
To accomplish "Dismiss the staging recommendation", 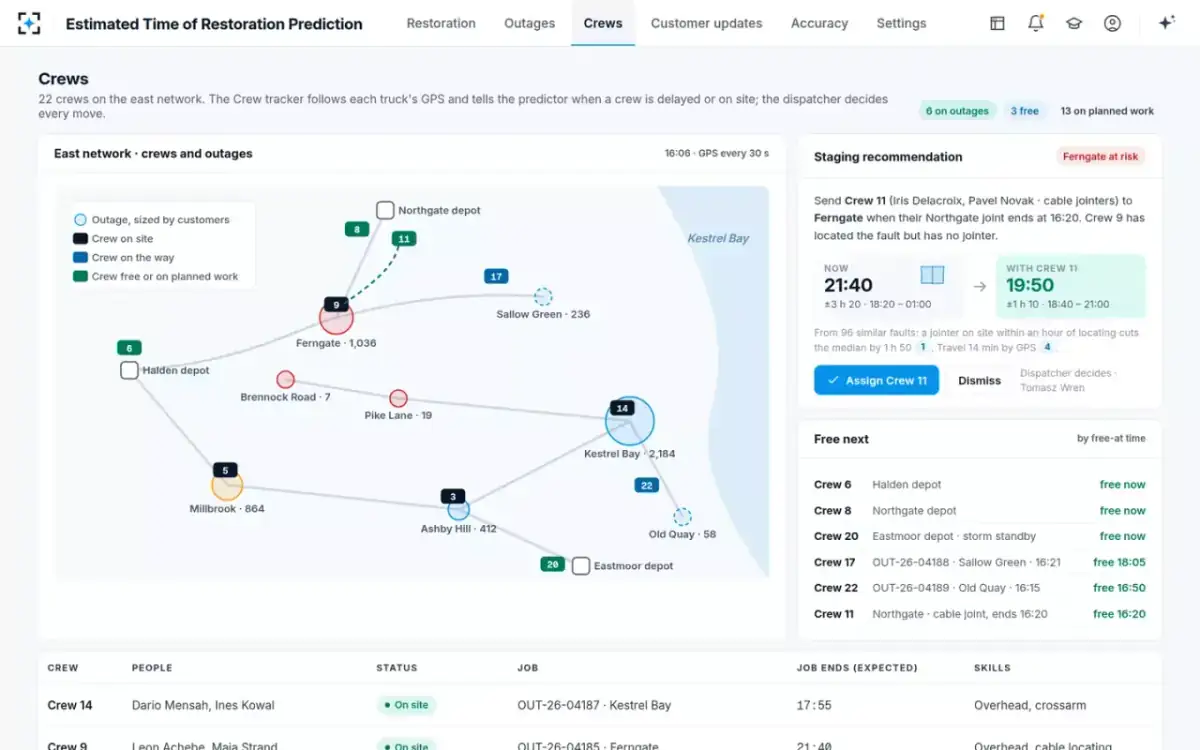I will [x=979, y=380].
